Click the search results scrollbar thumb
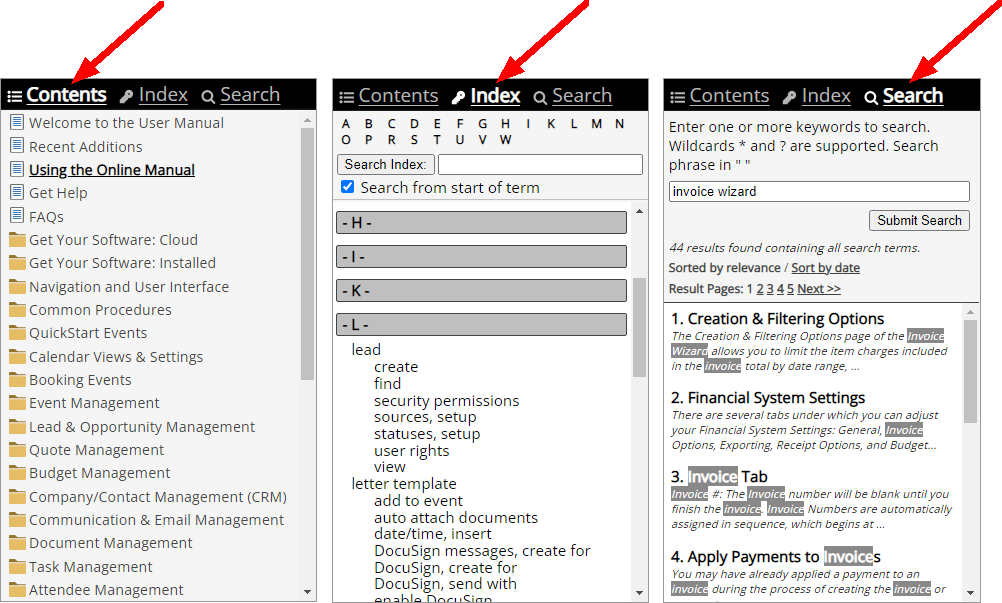This screenshot has height=603, width=1002. pyautogui.click(x=970, y=372)
